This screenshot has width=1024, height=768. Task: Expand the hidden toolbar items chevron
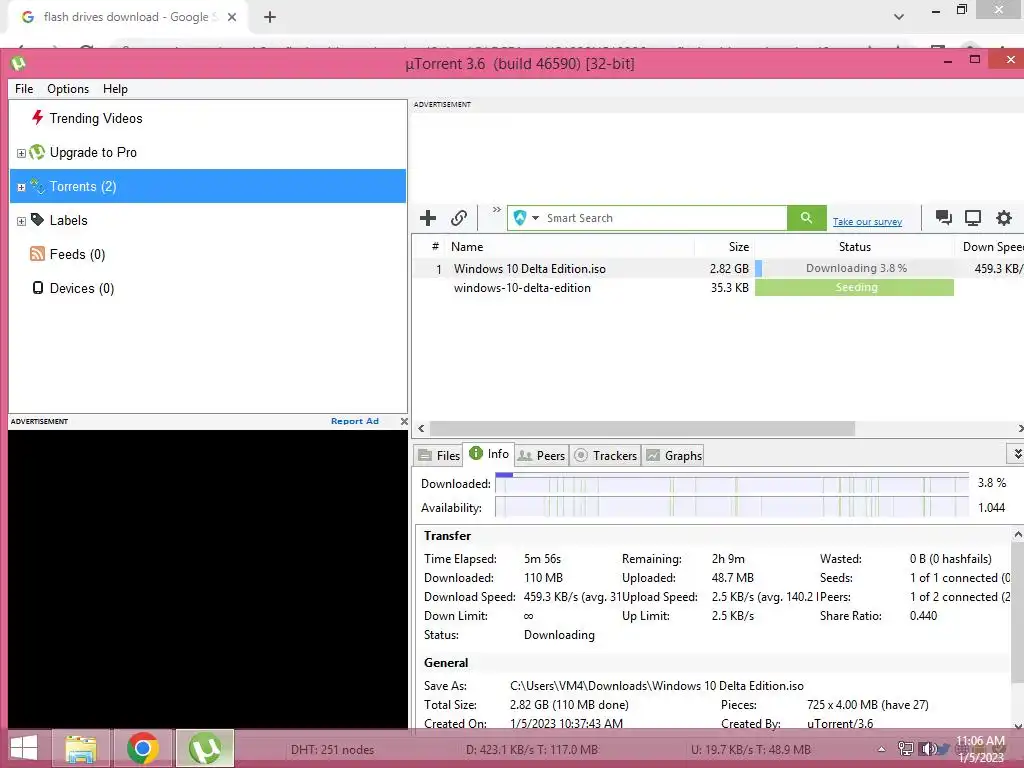[x=497, y=210]
